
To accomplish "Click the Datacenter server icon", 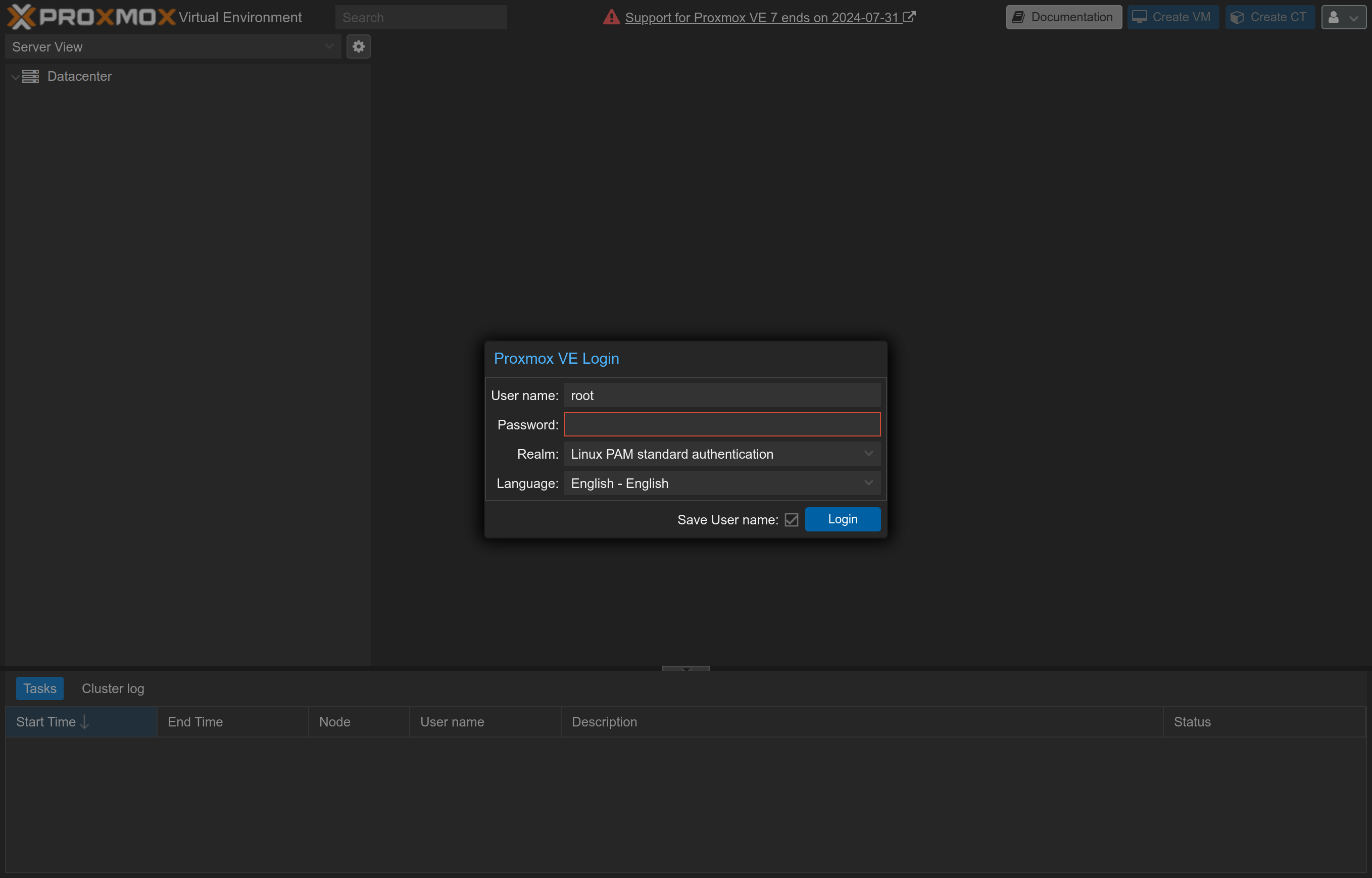I will 31,76.
